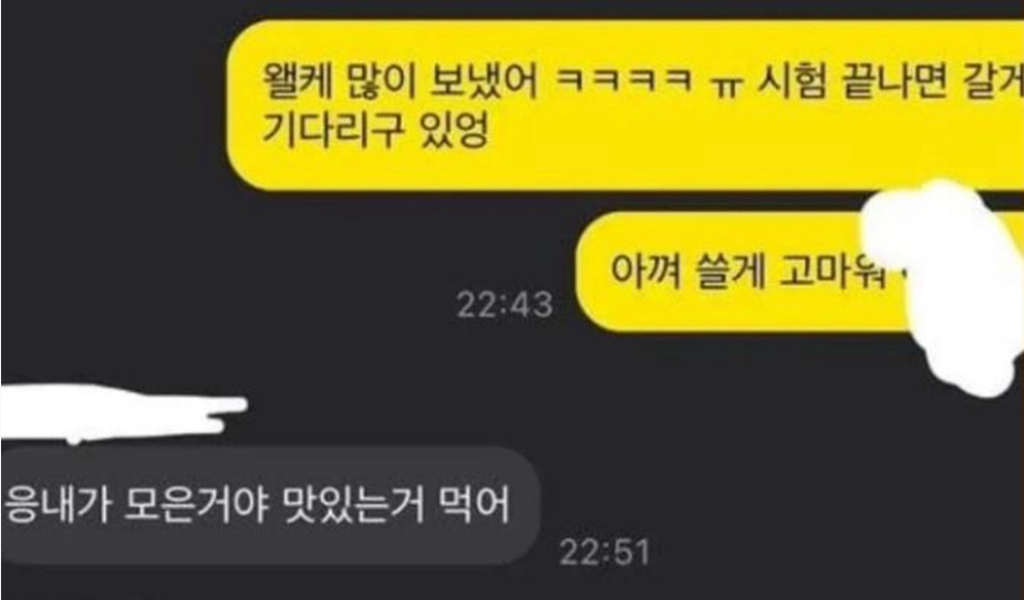Select the word 먹어 ending the gray bubble
This screenshot has height=600, width=1024.
tap(472, 505)
